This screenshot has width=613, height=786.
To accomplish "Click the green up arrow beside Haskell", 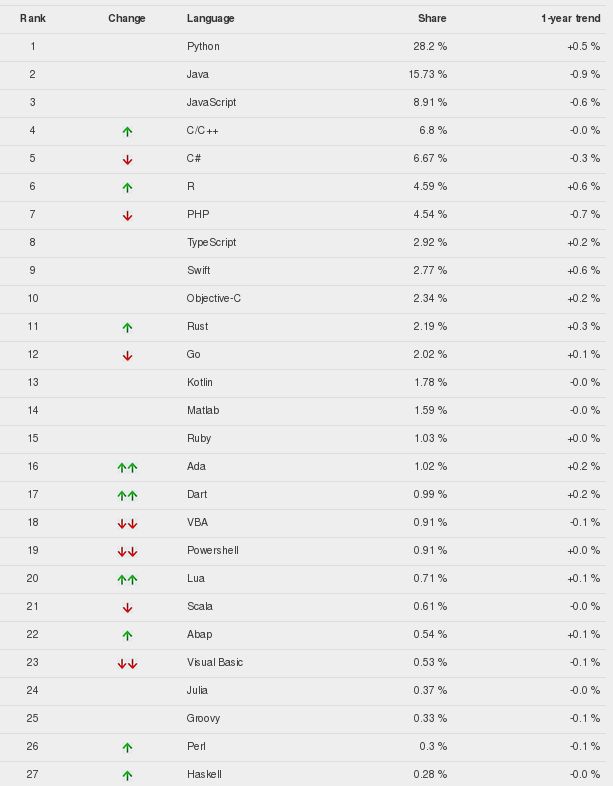I will [127, 775].
